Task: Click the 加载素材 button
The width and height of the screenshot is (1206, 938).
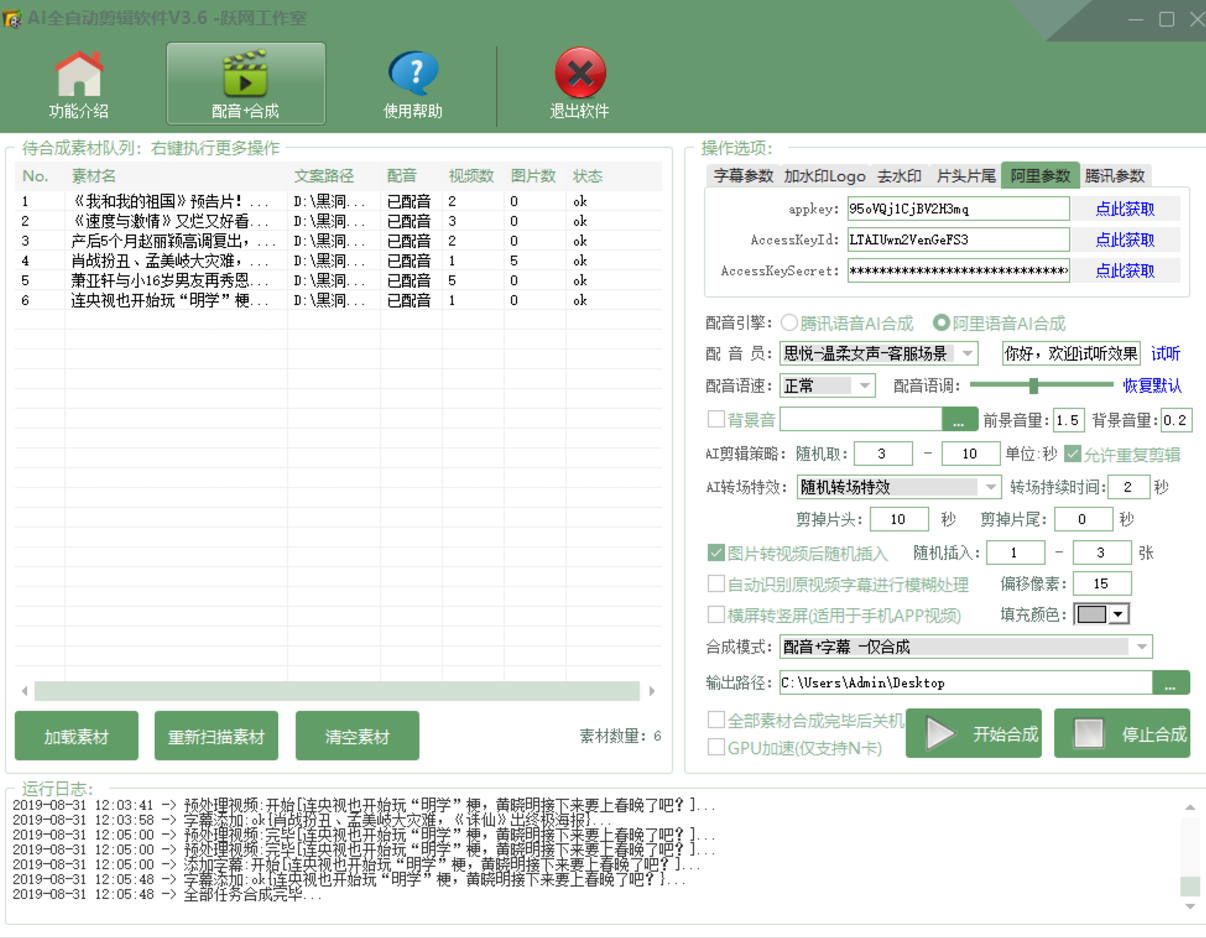Action: [77, 737]
